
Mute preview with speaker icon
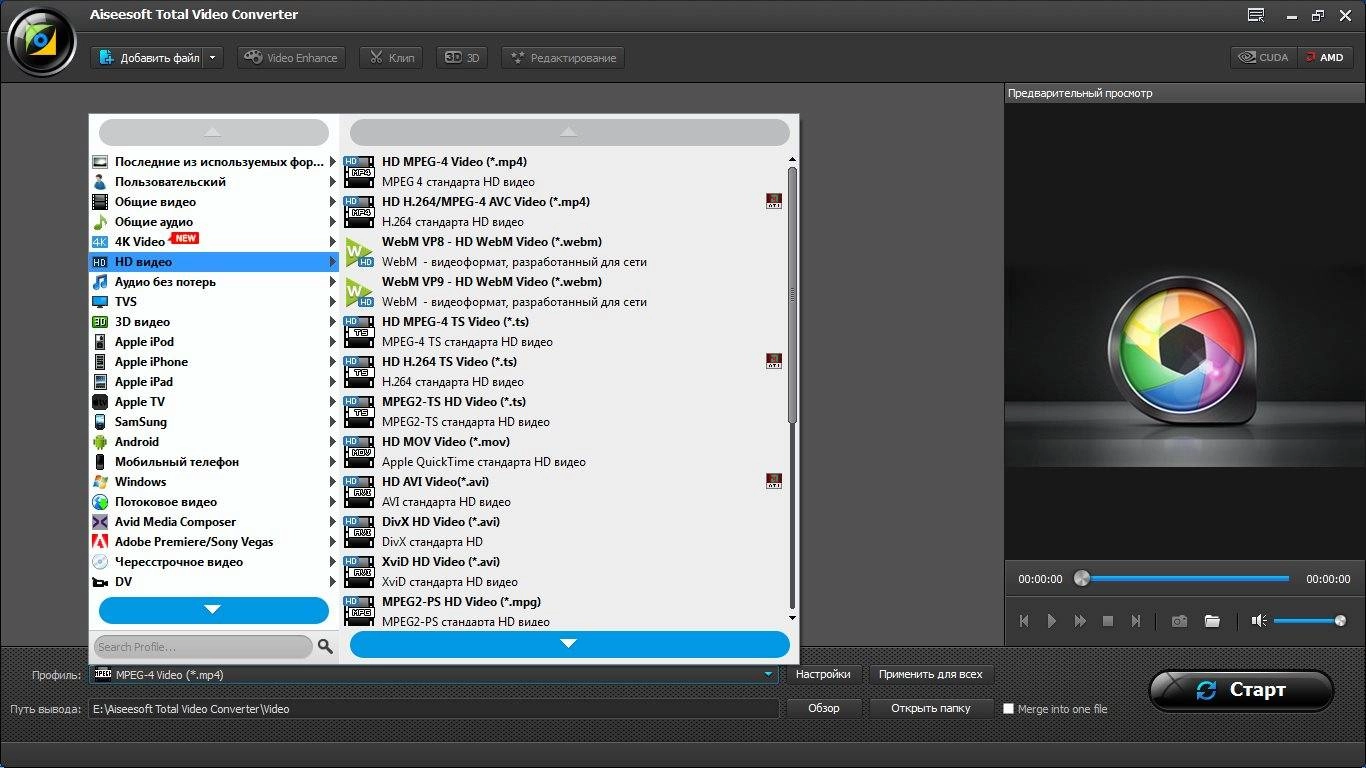coord(1259,621)
